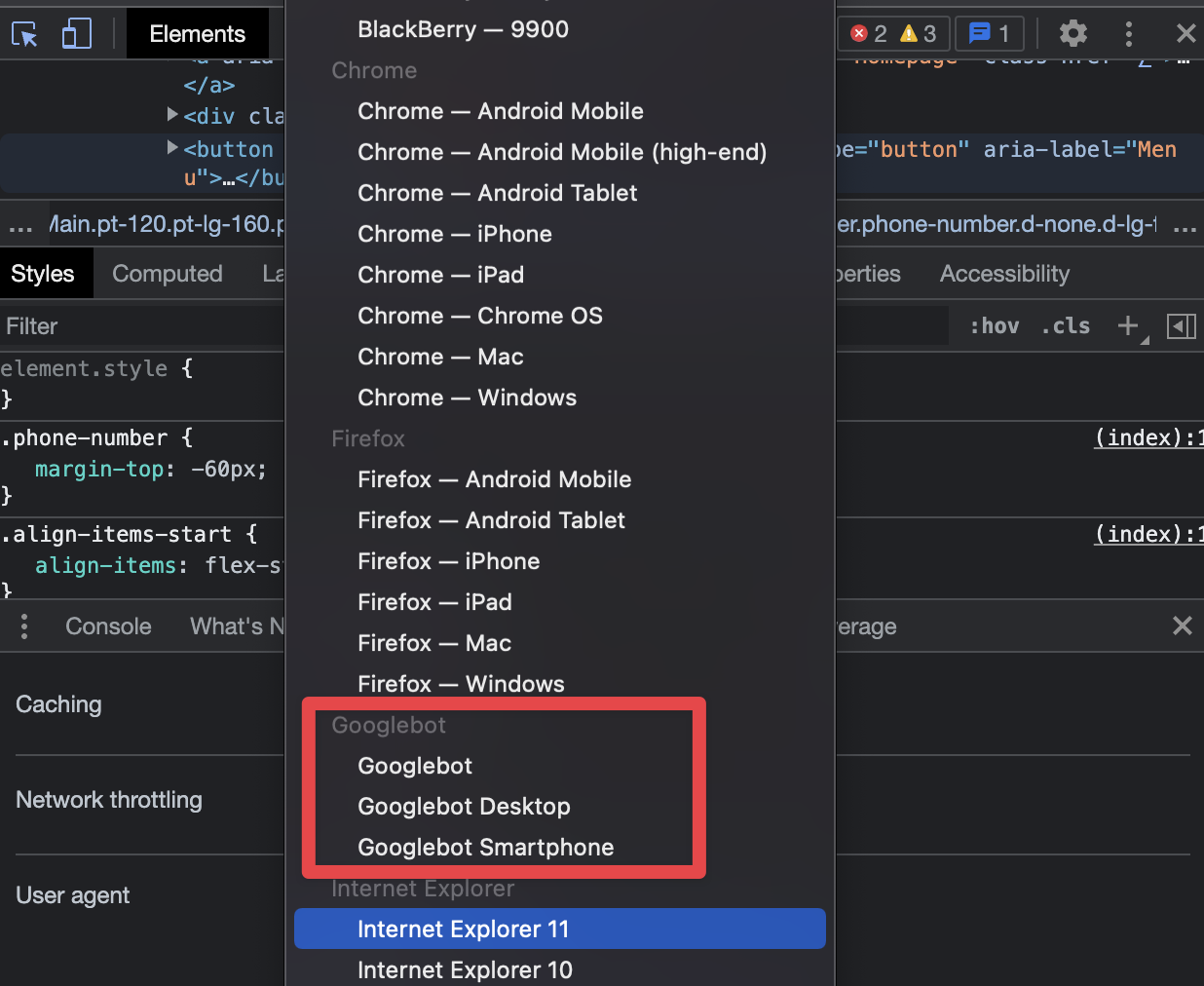This screenshot has height=986, width=1204.
Task: Click the add new style rule plus
Action: click(x=1128, y=325)
